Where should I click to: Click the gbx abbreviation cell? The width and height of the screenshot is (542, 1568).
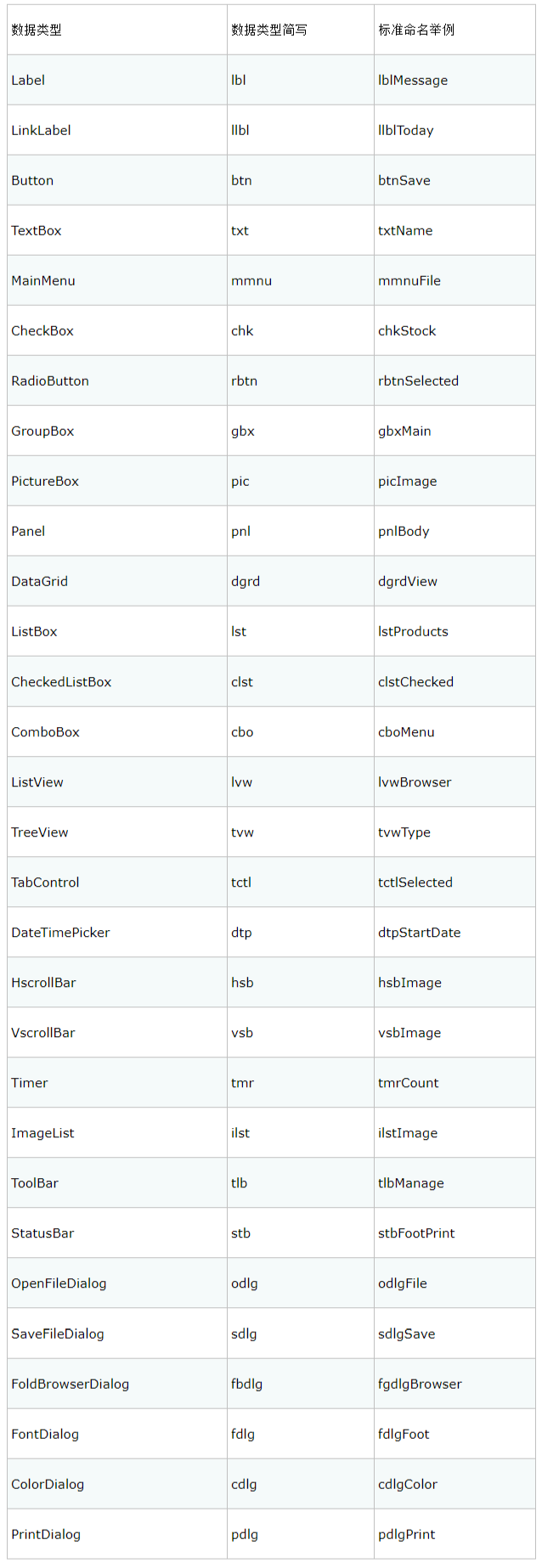[x=243, y=431]
